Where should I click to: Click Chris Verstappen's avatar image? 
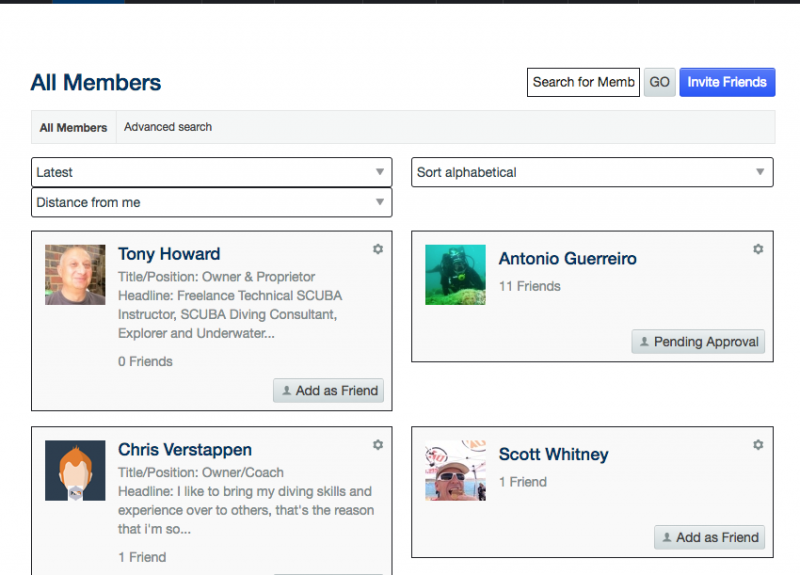75,470
